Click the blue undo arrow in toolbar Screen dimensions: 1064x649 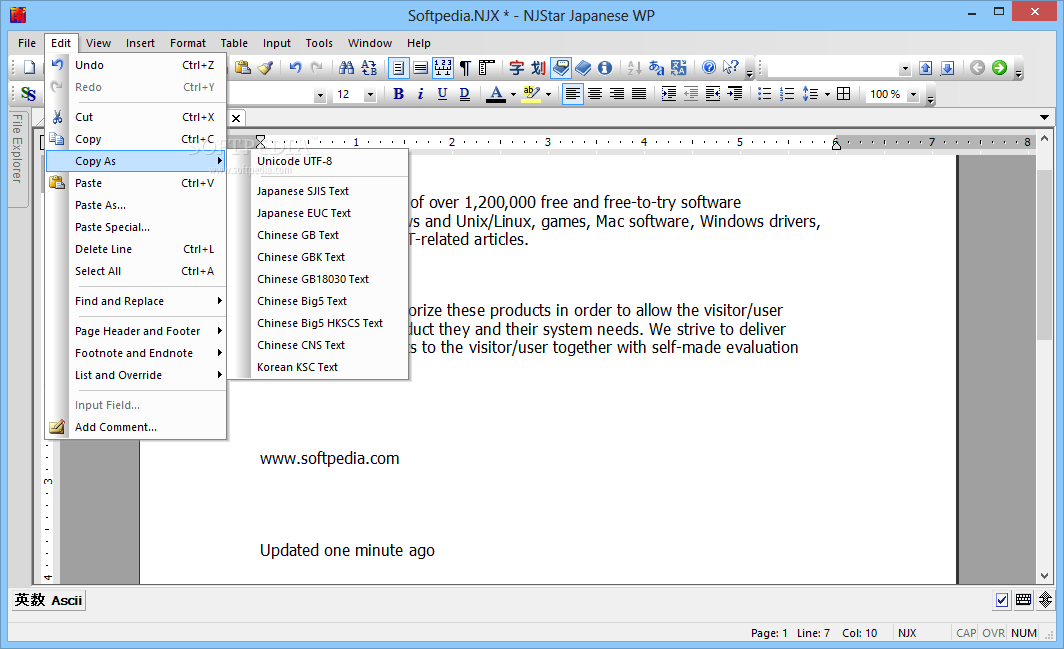295,67
